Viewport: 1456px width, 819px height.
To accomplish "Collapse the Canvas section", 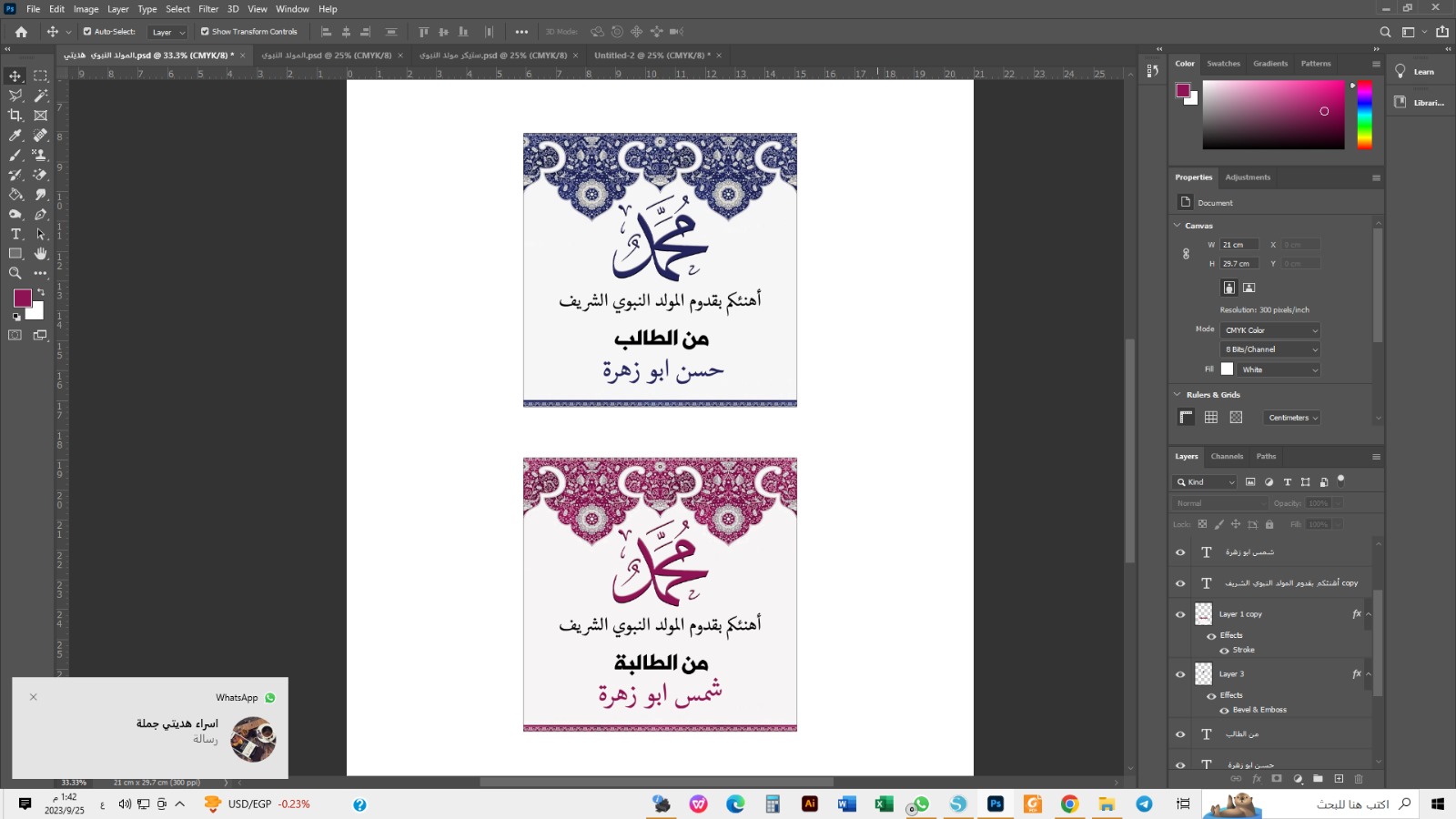I will tap(1178, 226).
